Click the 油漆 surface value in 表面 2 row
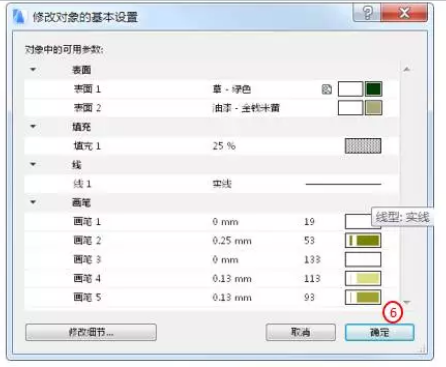The width and height of the screenshot is (446, 367). point(246,108)
